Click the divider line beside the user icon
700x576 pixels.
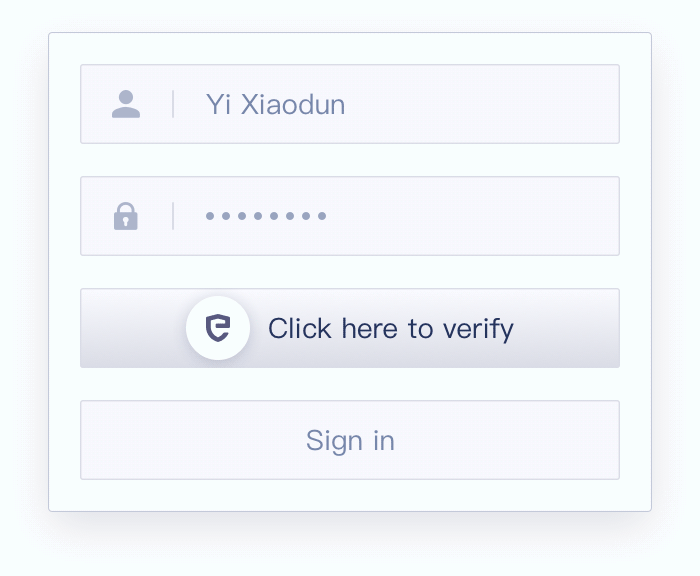pyautogui.click(x=173, y=104)
